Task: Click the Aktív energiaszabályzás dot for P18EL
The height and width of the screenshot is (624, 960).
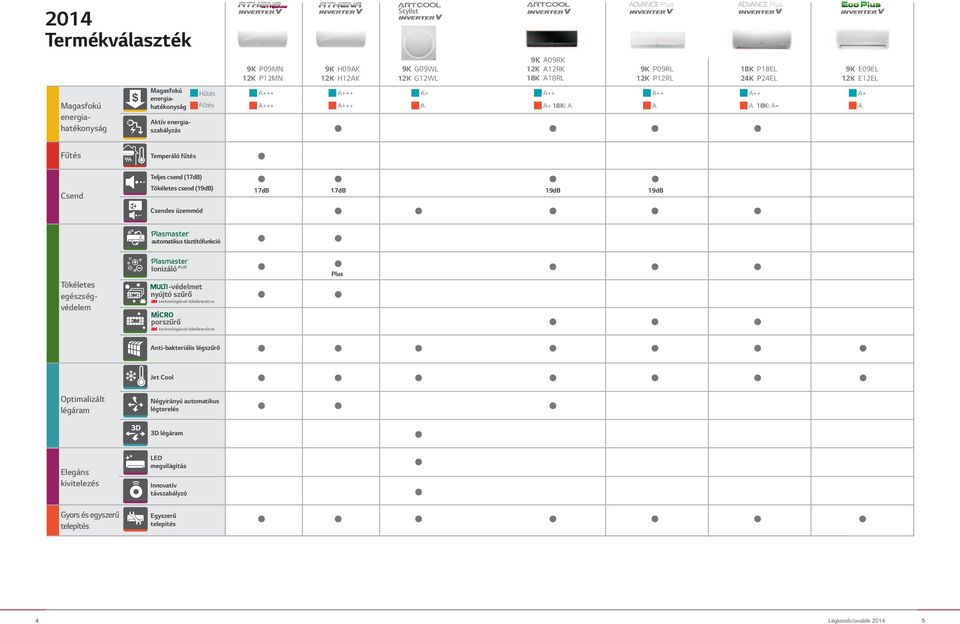Action: point(757,129)
